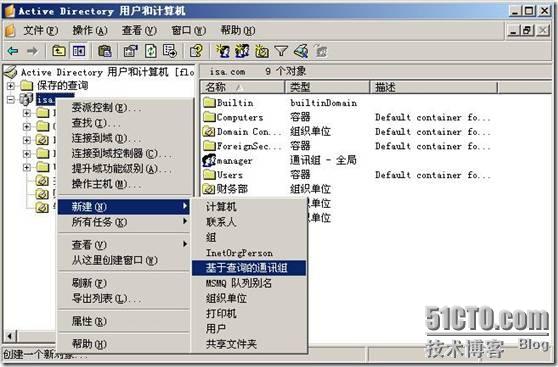Select InetOrgPerson in the submenu
The width and height of the screenshot is (558, 367).
[x=249, y=252]
